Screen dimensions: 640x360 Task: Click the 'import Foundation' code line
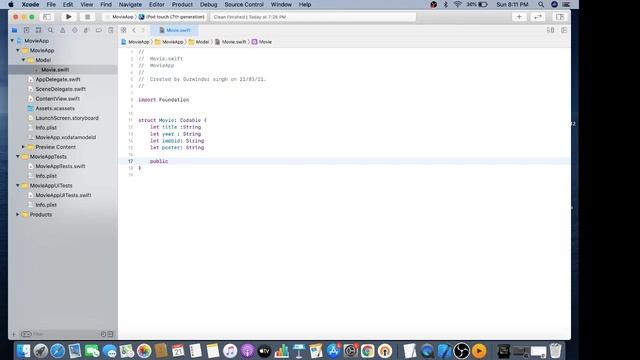point(164,100)
